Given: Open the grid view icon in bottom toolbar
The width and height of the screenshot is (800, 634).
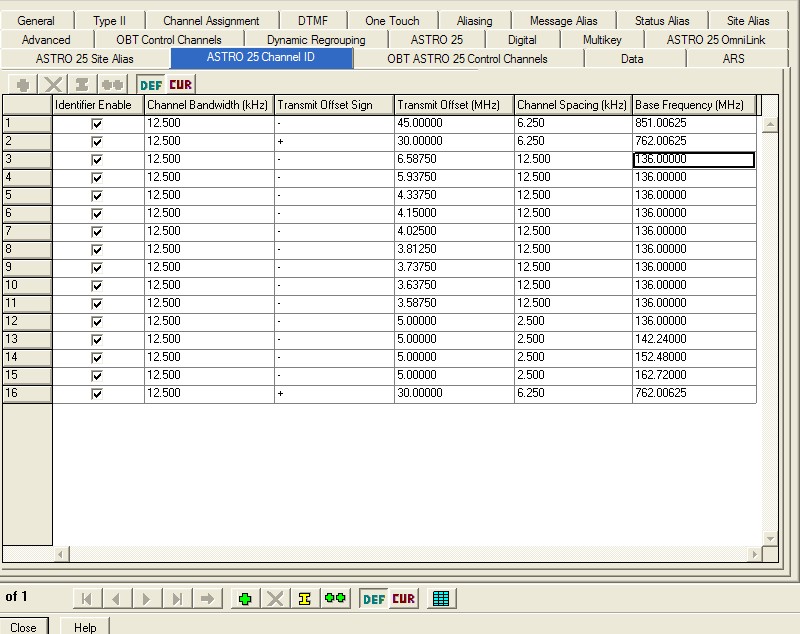Looking at the screenshot, I should (x=441, y=598).
